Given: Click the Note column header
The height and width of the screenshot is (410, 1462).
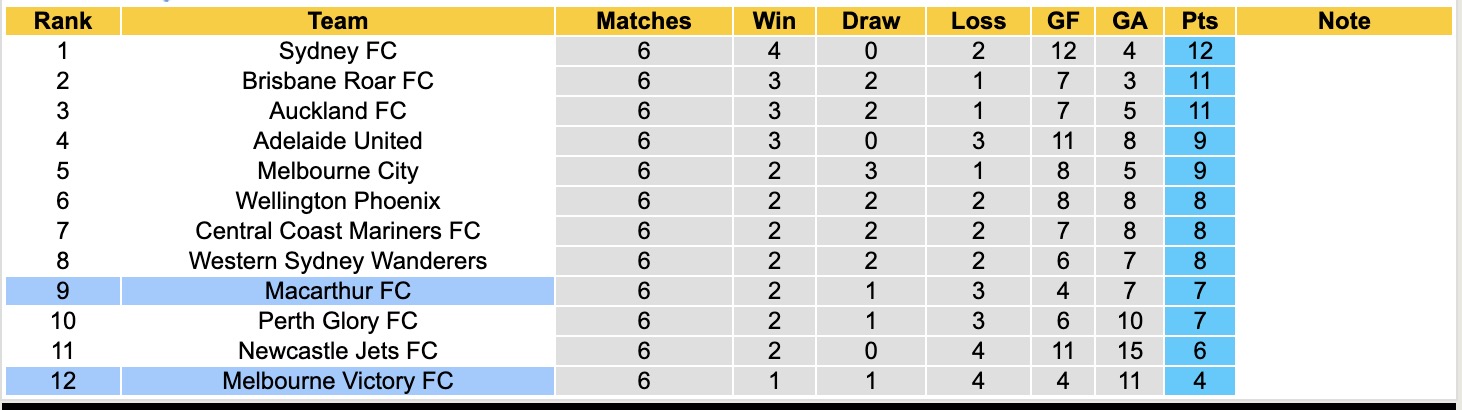Looking at the screenshot, I should [x=1344, y=21].
